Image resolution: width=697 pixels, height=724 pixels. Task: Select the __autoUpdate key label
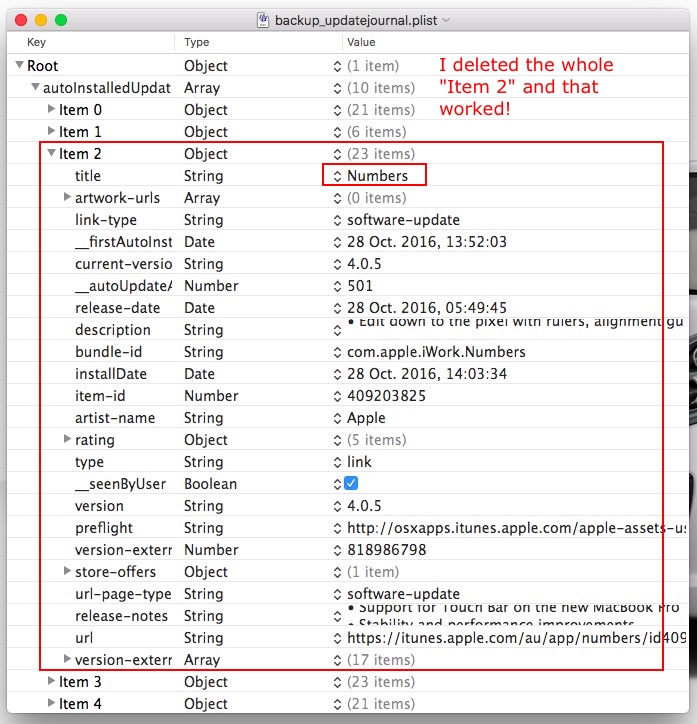pyautogui.click(x=124, y=286)
